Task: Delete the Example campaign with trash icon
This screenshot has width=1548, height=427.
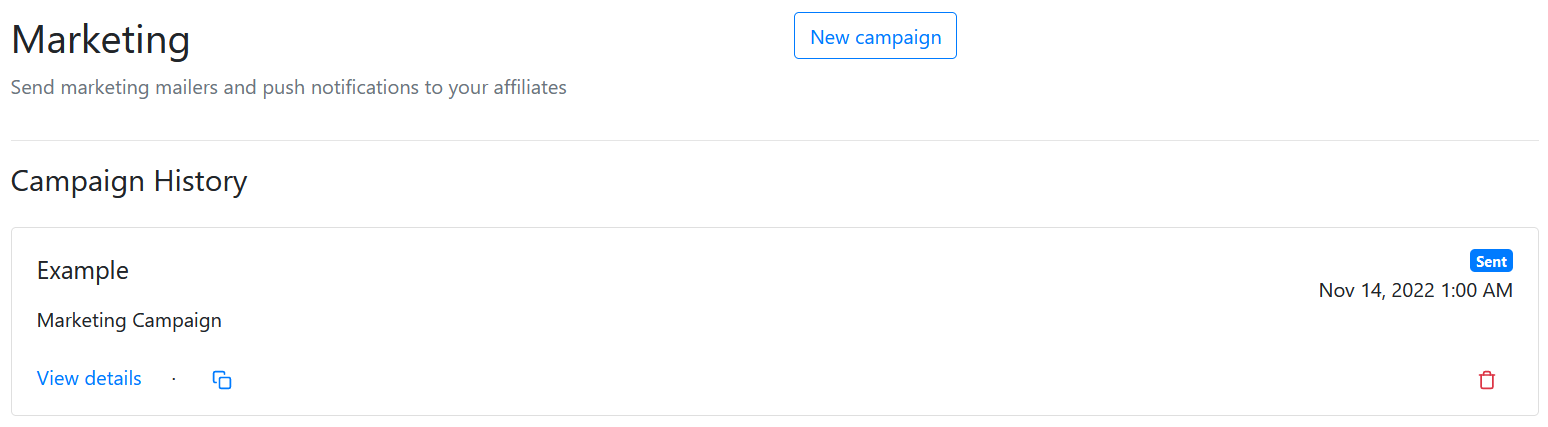Action: click(1487, 380)
